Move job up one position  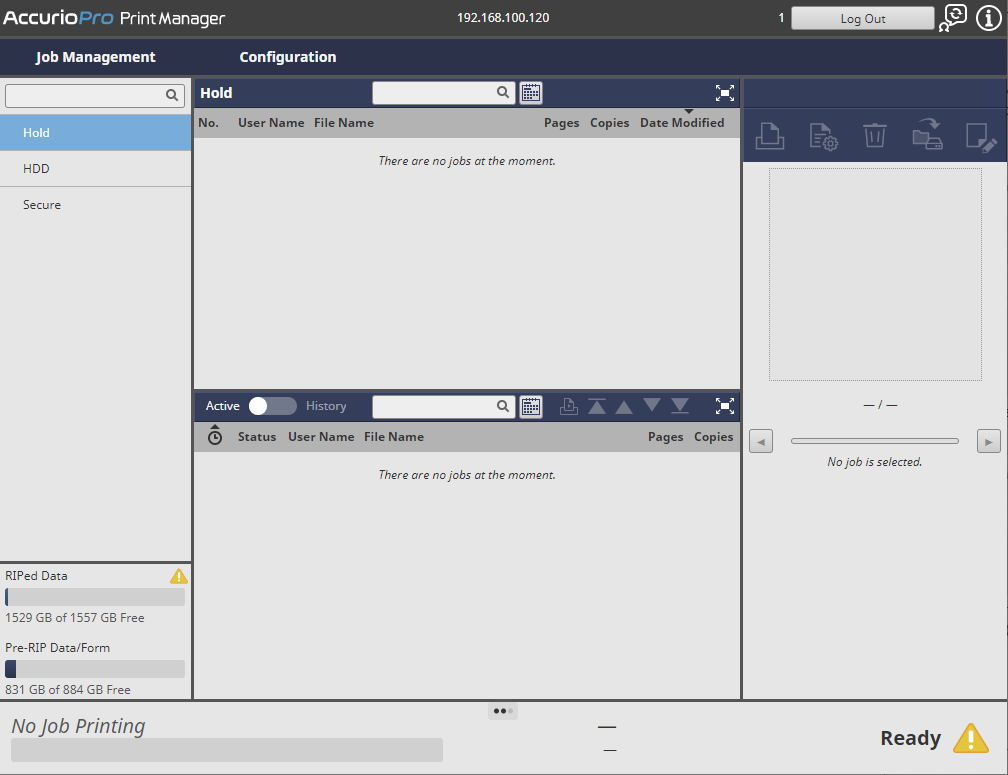624,407
